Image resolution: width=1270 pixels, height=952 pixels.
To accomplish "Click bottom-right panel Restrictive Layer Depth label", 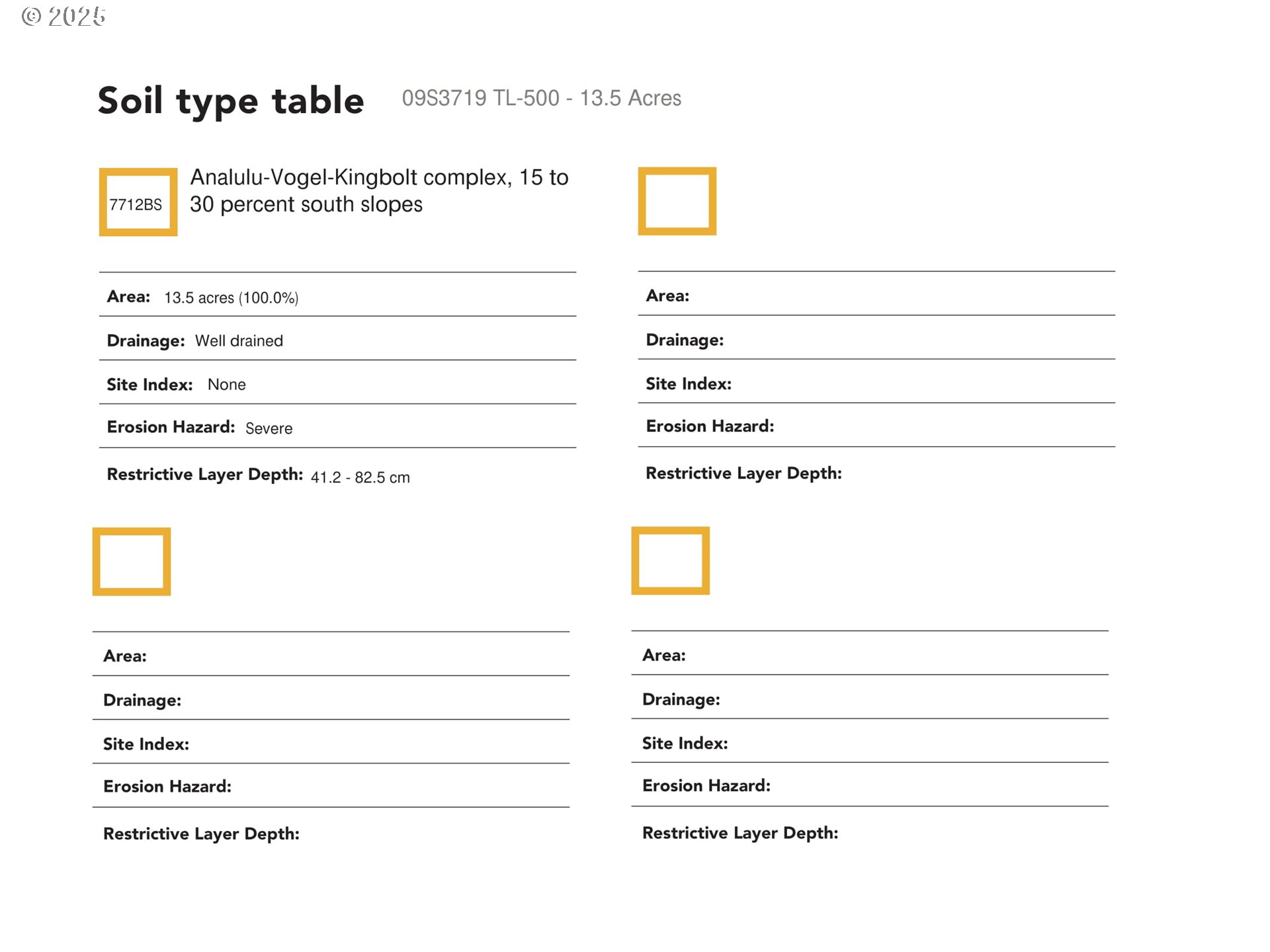I will (x=740, y=833).
